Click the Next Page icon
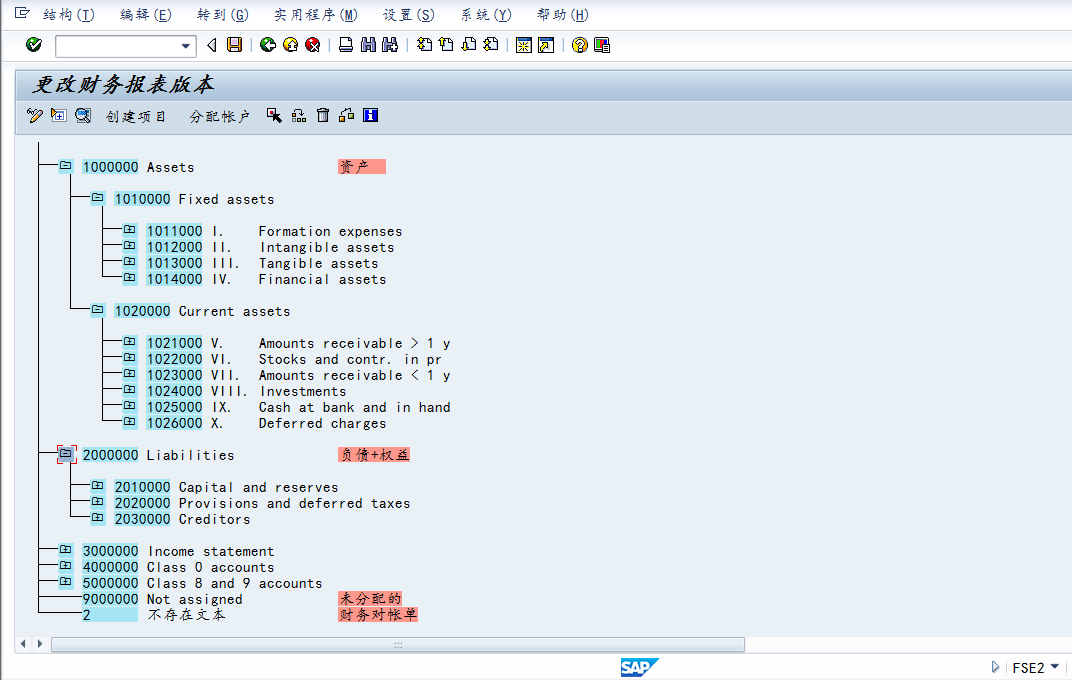1072x680 pixels. click(469, 45)
